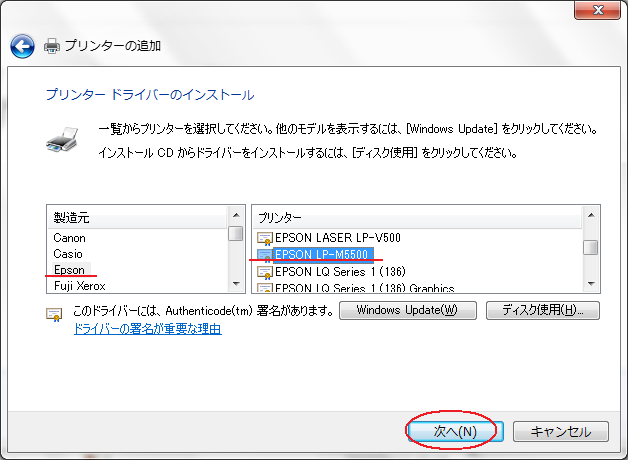Image resolution: width=628 pixels, height=460 pixels.
Task: Click the Windows Update(W) button
Action: click(408, 310)
